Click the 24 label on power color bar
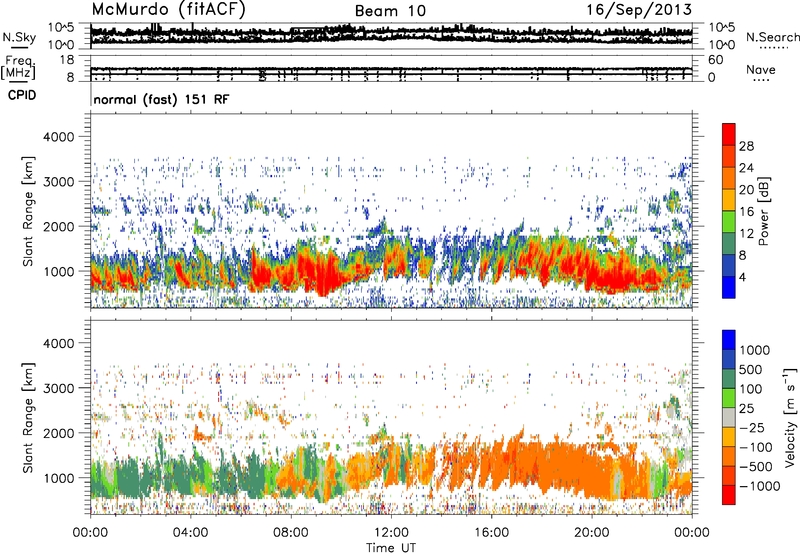 point(746,168)
